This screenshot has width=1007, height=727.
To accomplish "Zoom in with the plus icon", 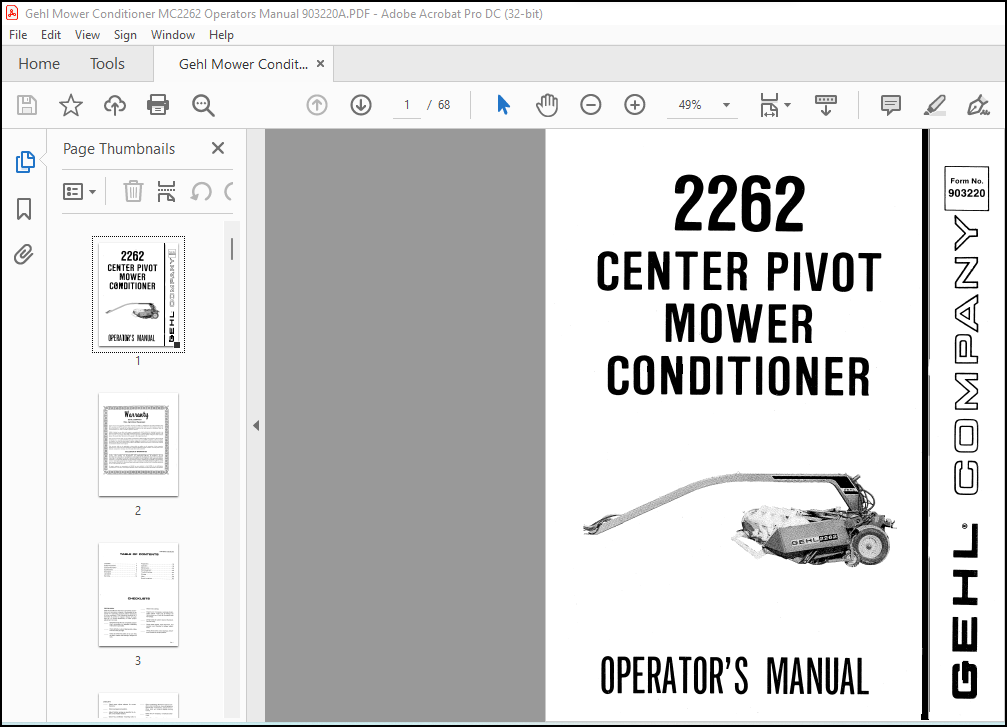I will 635,105.
